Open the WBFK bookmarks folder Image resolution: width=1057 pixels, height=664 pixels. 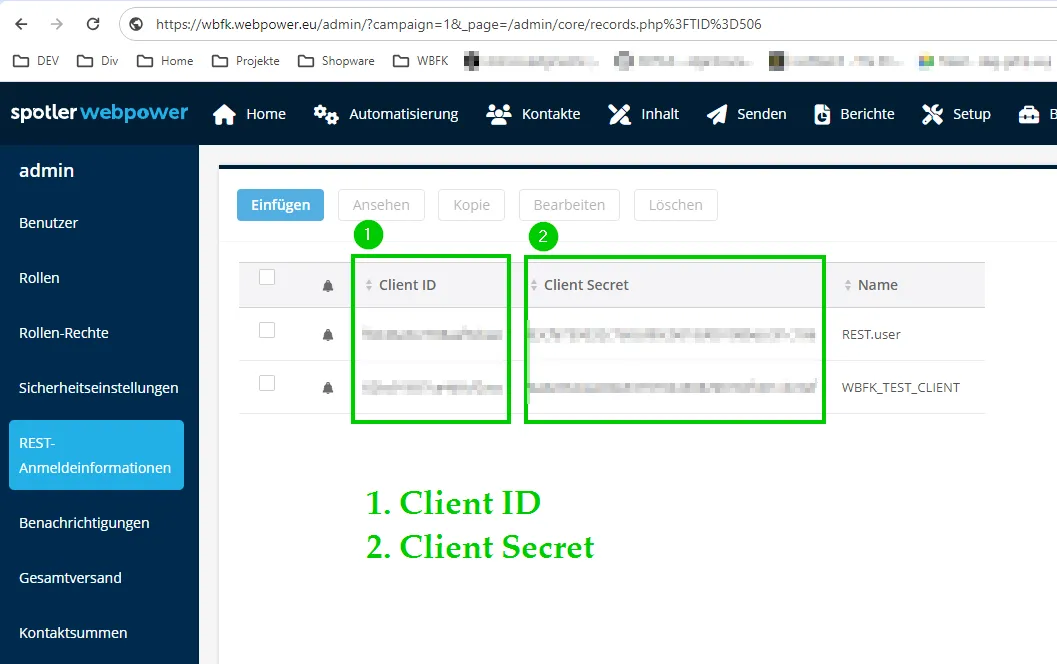[421, 61]
